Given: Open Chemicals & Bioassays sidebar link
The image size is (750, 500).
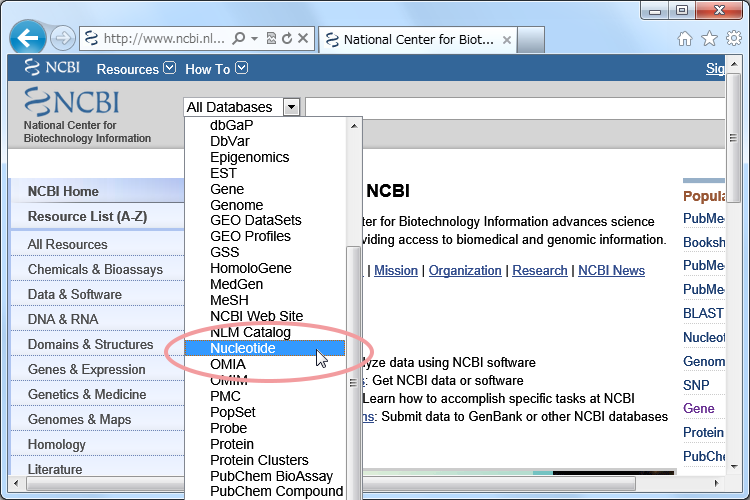Looking at the screenshot, I should pos(95,269).
